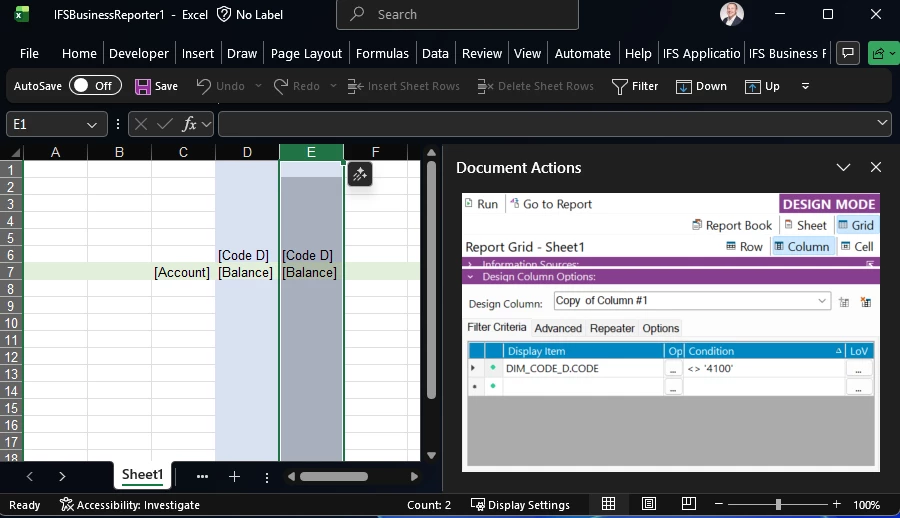Select the Column scope toggle
Screen dimensions: 900x518
tap(800, 246)
